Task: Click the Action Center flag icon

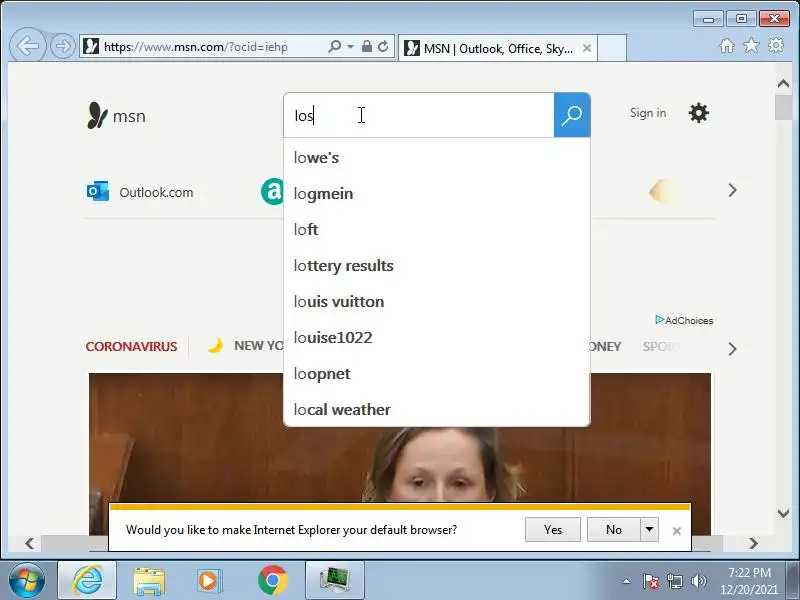Action: click(651, 581)
